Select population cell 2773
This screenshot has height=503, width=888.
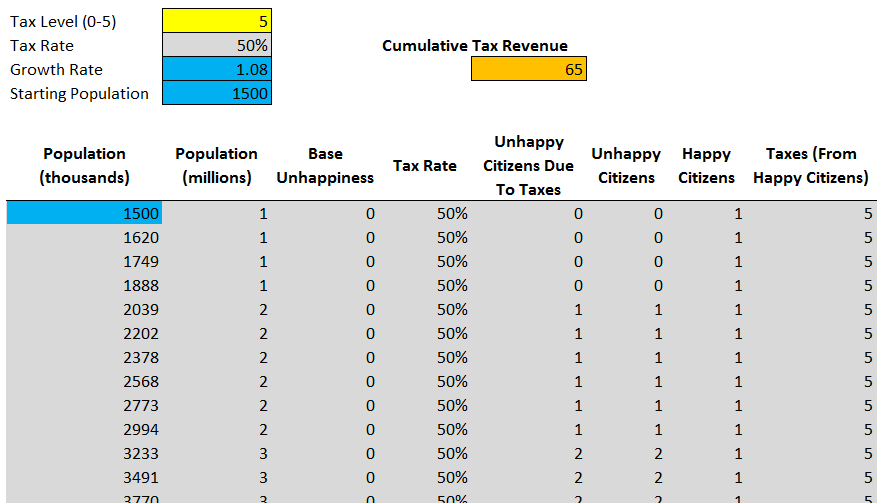point(84,406)
